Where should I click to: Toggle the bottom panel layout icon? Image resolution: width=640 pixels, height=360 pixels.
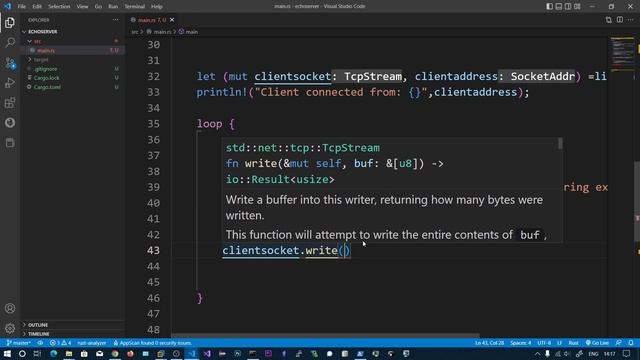(x=559, y=7)
